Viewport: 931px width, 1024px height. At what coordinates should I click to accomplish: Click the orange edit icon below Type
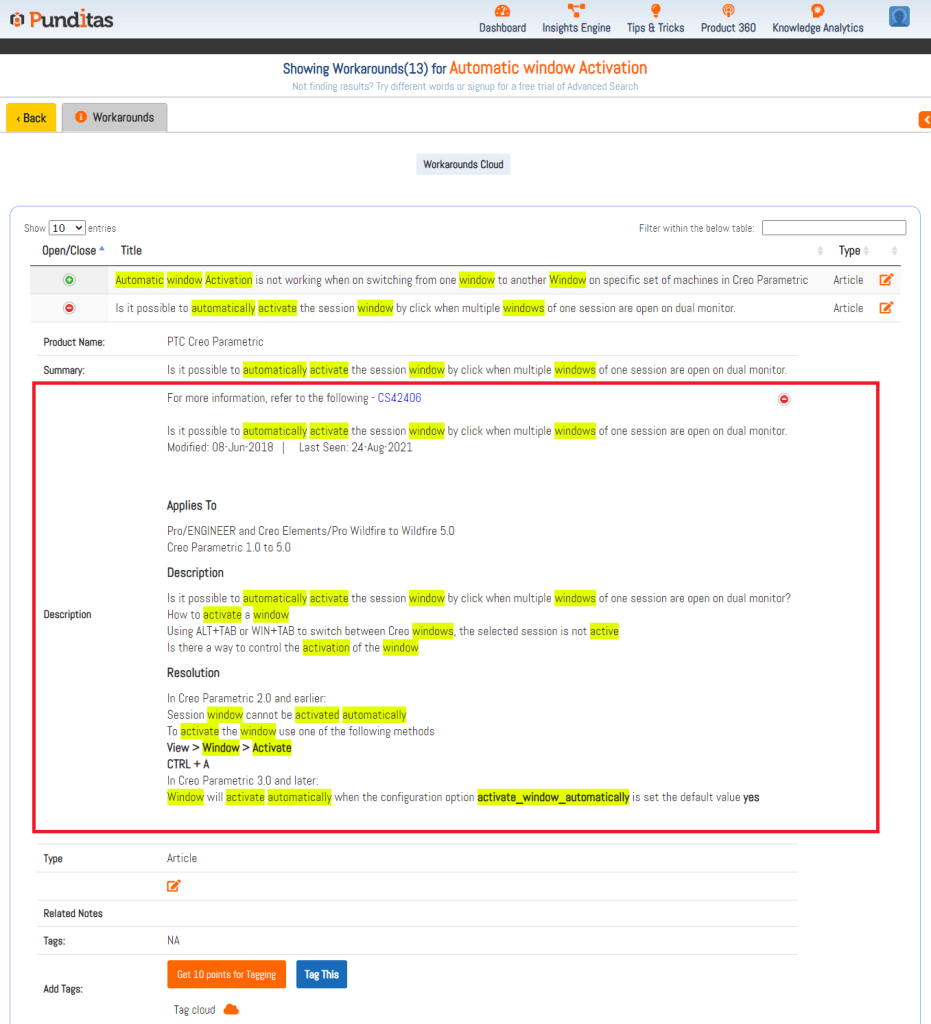pos(174,886)
